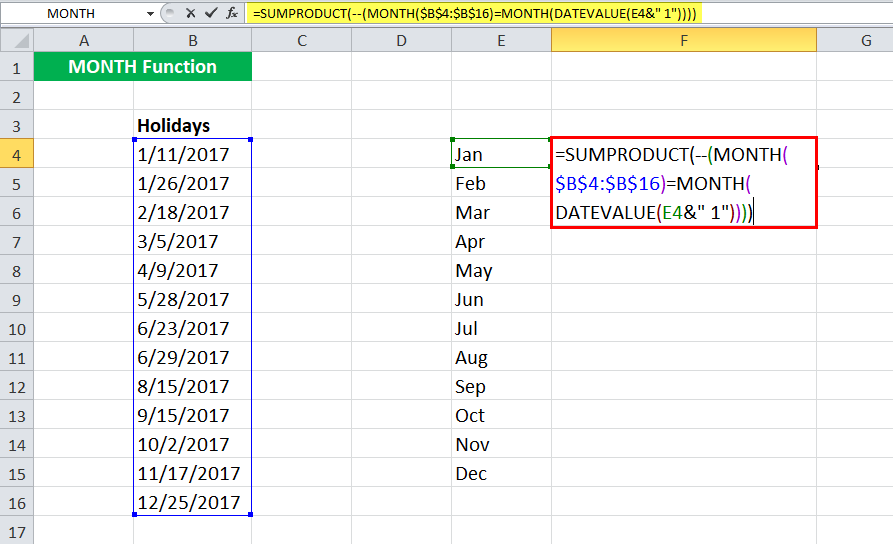Select the Apr cell
This screenshot has height=544, width=893.
click(501, 241)
